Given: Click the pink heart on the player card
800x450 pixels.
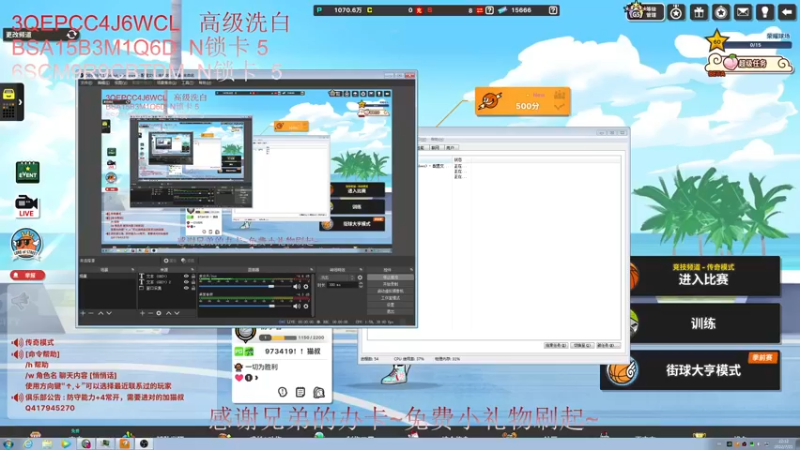Looking at the screenshot, I should pos(239,378).
